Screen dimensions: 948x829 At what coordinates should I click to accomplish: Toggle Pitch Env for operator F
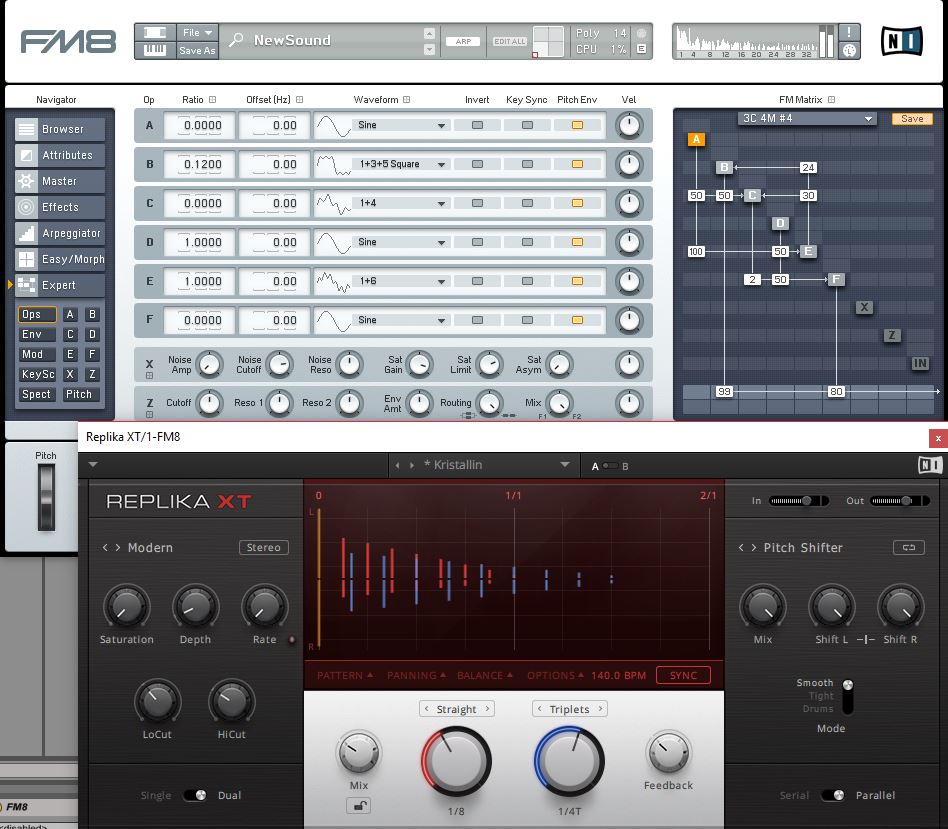[x=577, y=320]
